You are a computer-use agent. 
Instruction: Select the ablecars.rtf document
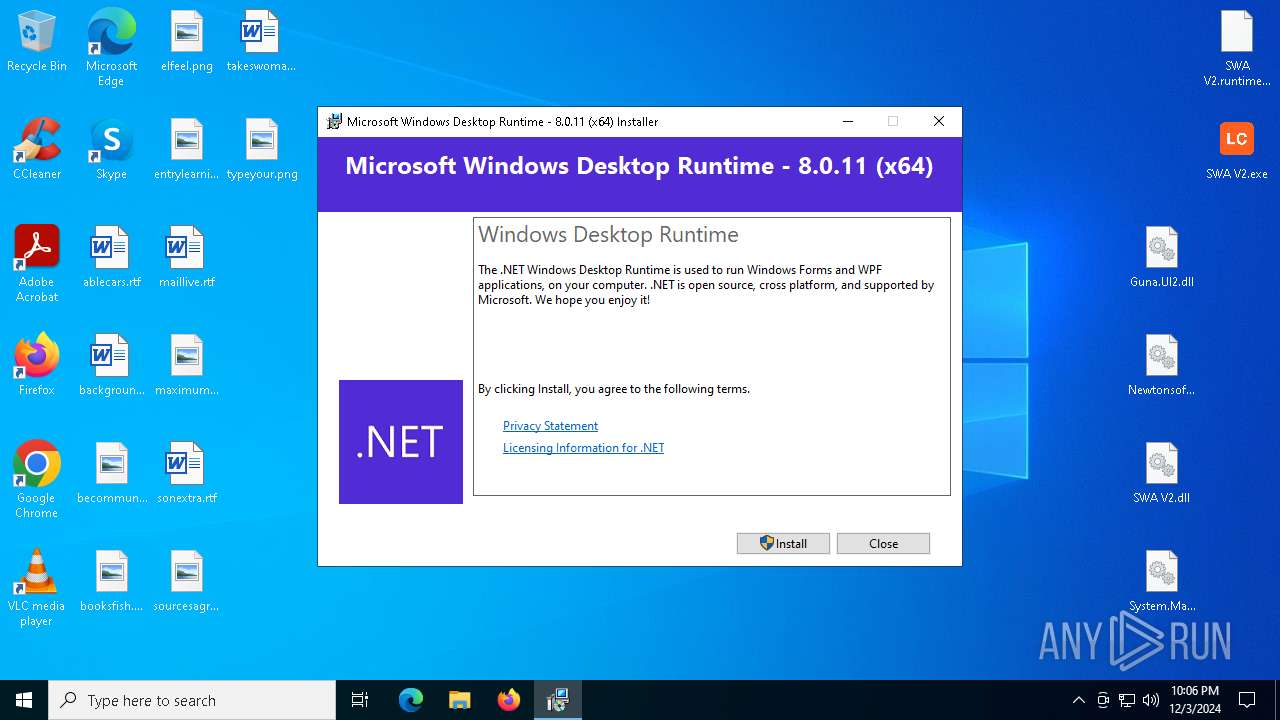tap(111, 258)
